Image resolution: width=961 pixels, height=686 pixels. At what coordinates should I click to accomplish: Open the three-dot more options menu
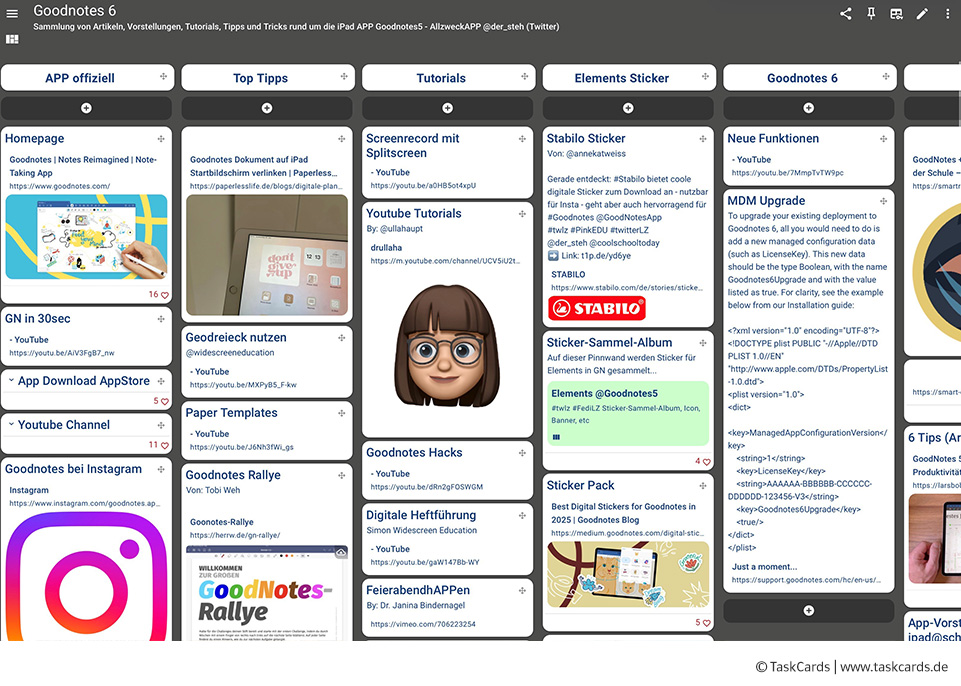point(947,13)
